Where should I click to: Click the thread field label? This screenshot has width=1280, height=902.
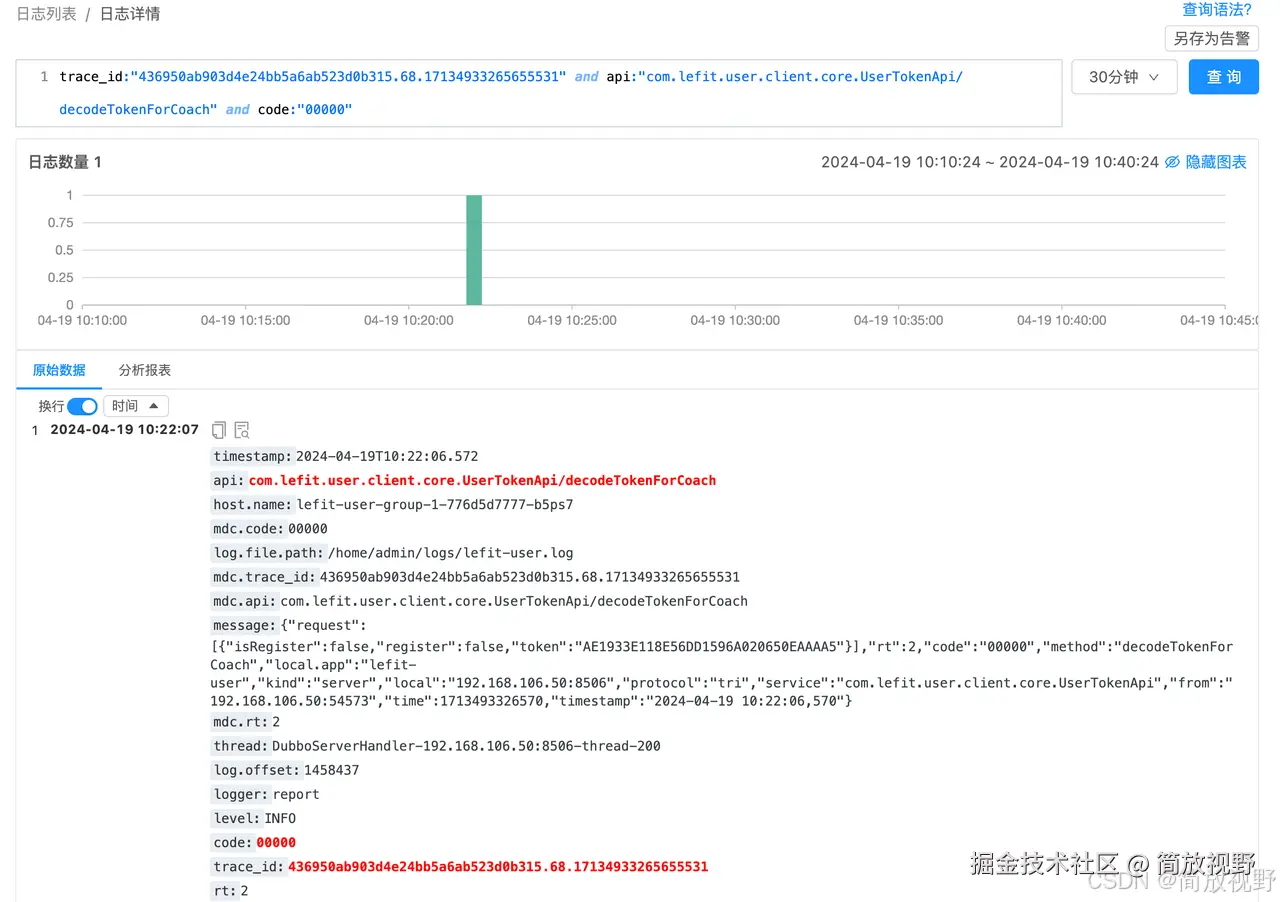(241, 746)
